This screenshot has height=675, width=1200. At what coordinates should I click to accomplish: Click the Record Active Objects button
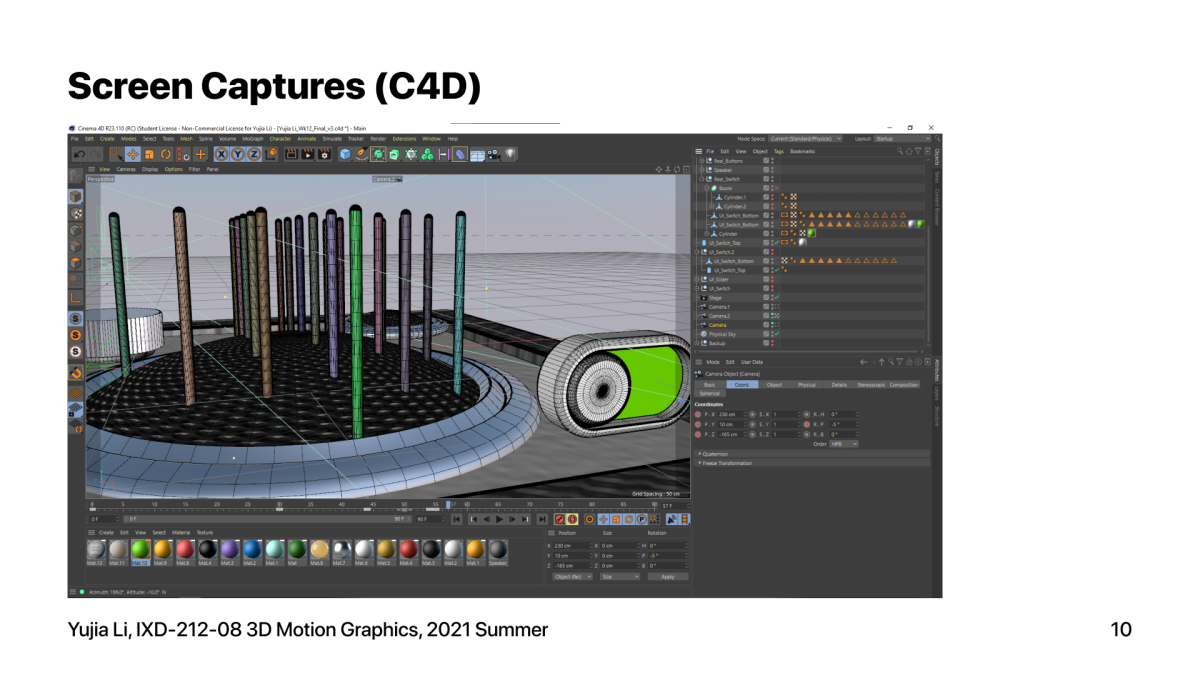pos(559,519)
